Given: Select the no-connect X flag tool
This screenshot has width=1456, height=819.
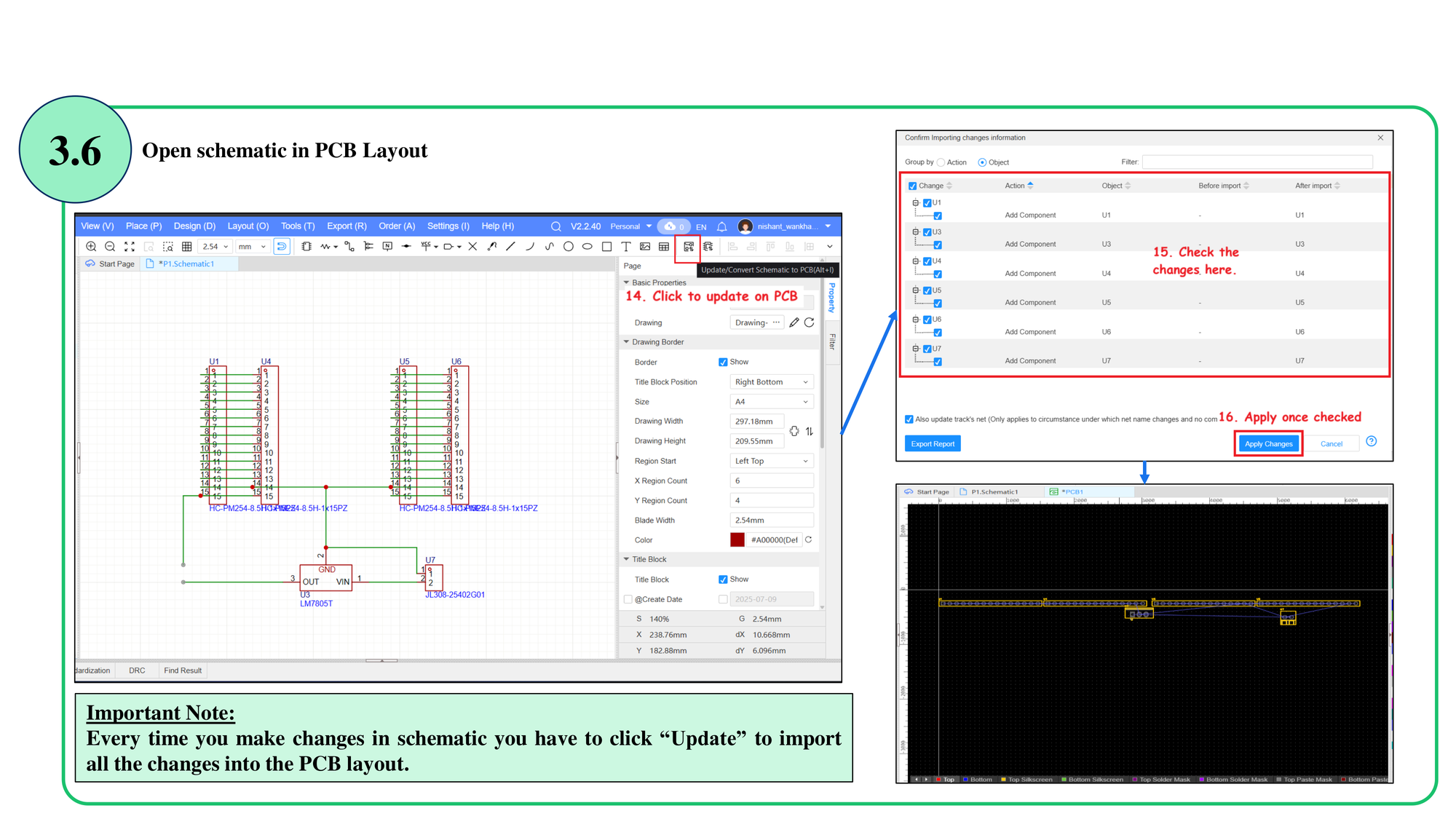Looking at the screenshot, I should click(472, 247).
